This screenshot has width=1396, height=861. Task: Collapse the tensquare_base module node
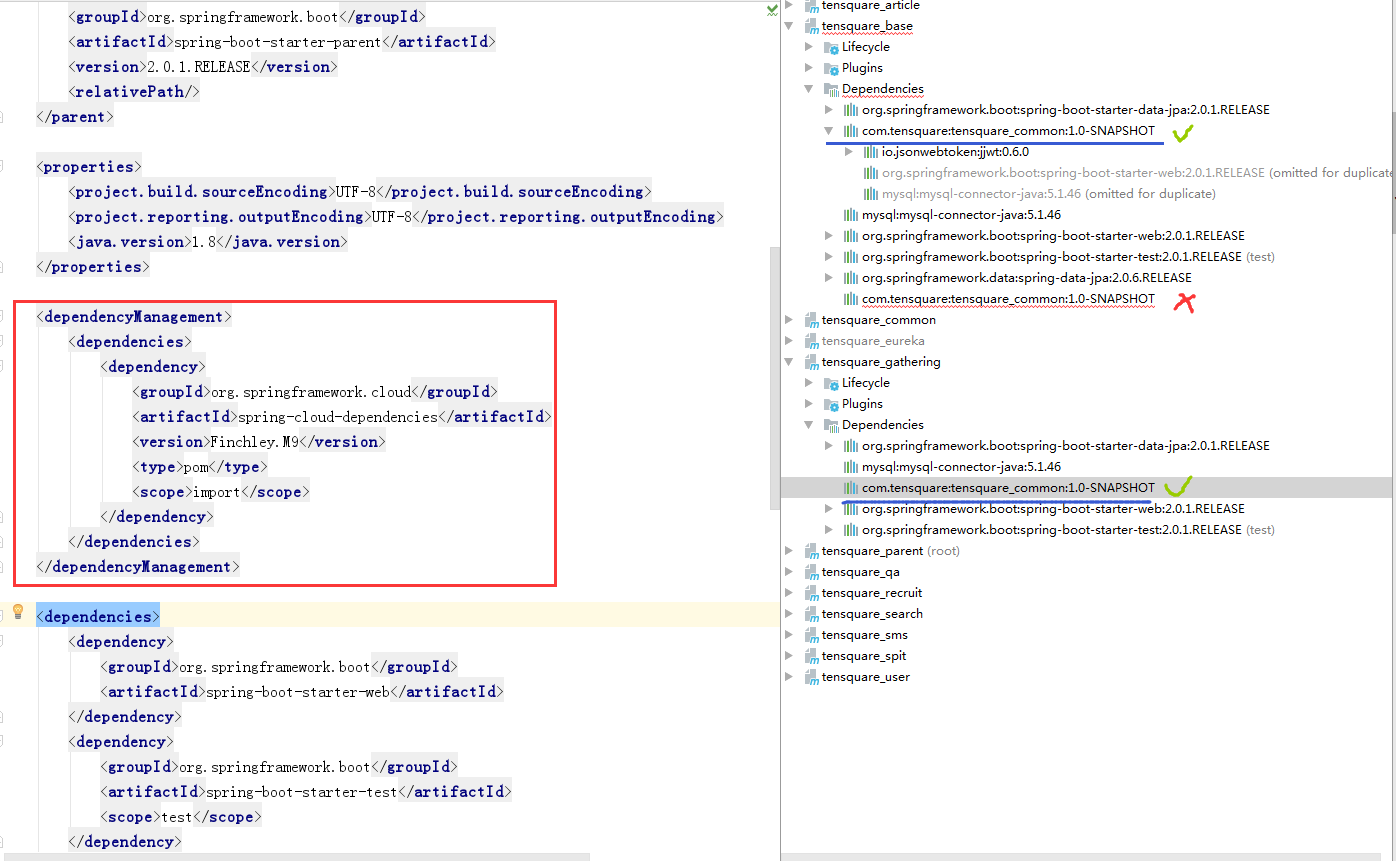[789, 26]
